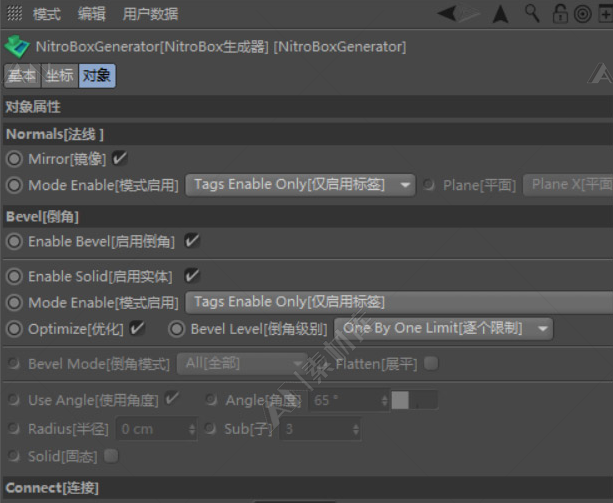Click the Normals[法线] section header
The height and width of the screenshot is (503, 613).
point(308,134)
